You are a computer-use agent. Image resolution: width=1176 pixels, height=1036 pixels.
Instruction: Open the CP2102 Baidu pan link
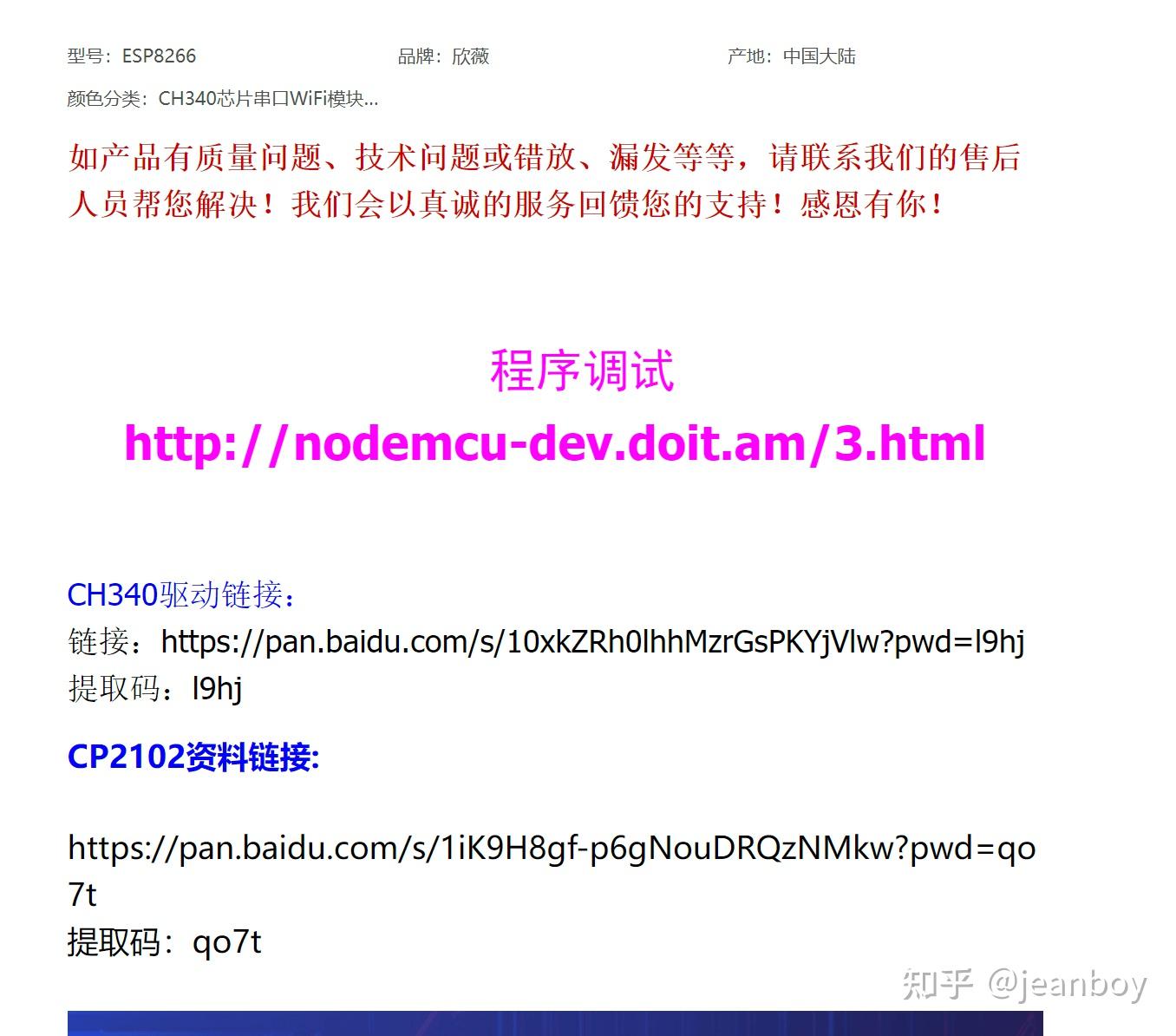tap(551, 848)
